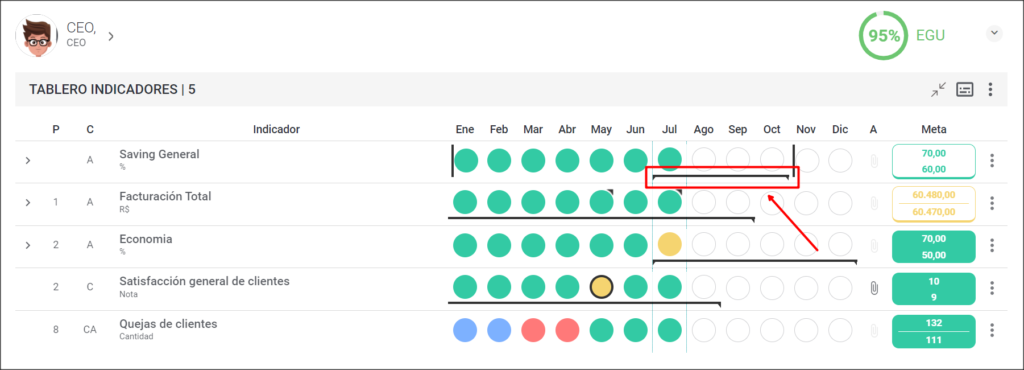Click Economia empty Dic circle

click(x=840, y=245)
